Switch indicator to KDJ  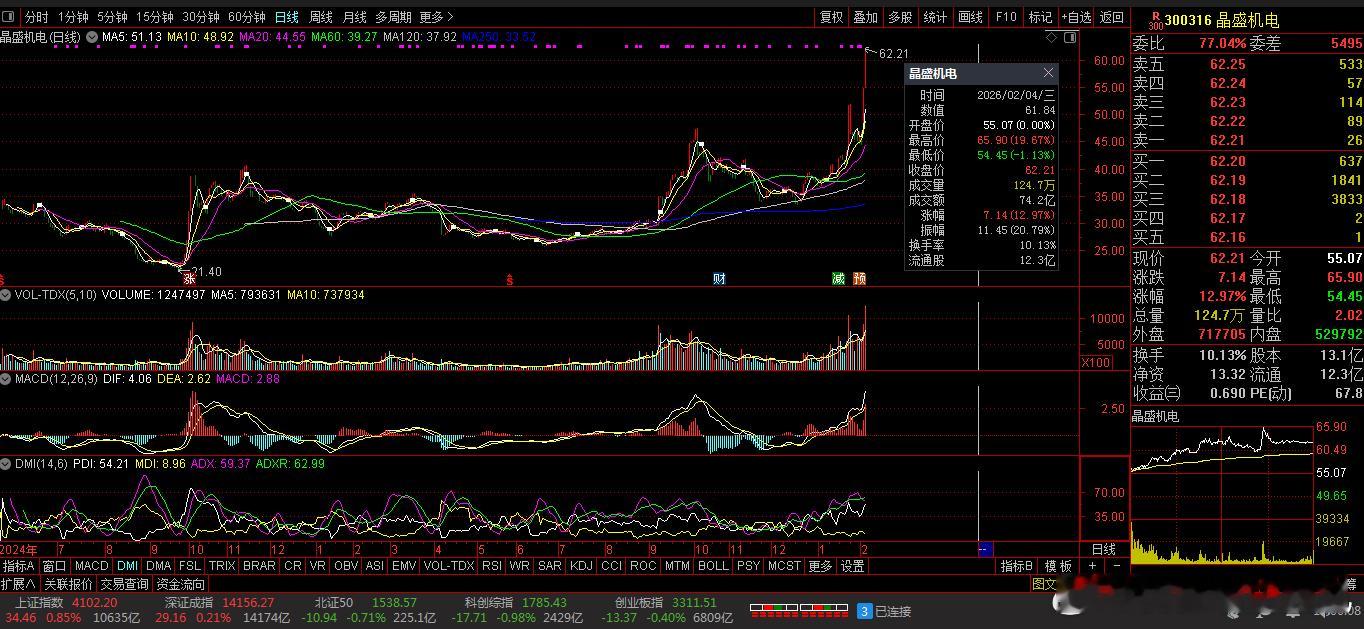pyautogui.click(x=581, y=566)
